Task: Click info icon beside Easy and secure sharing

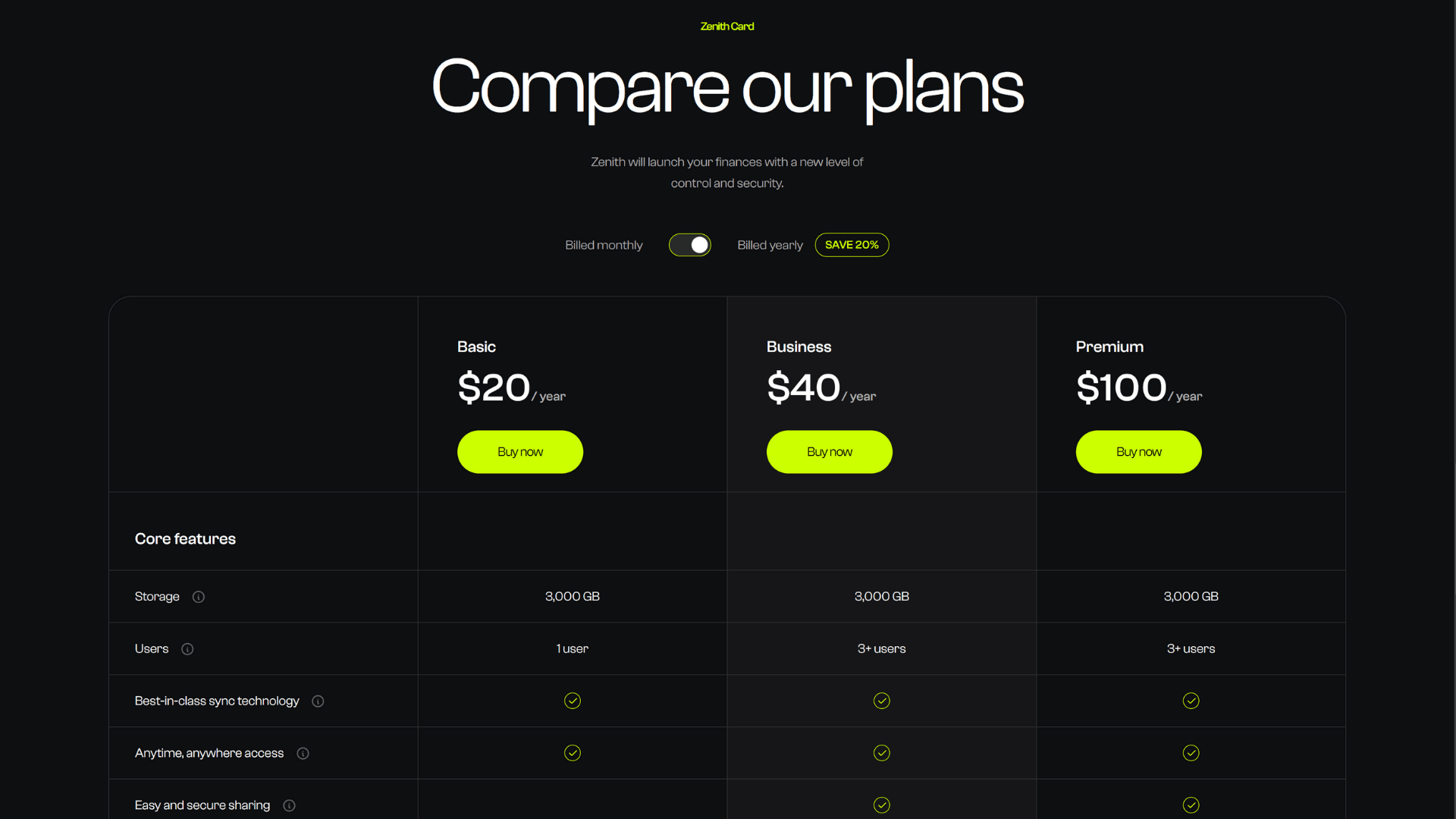Action: coord(289,805)
